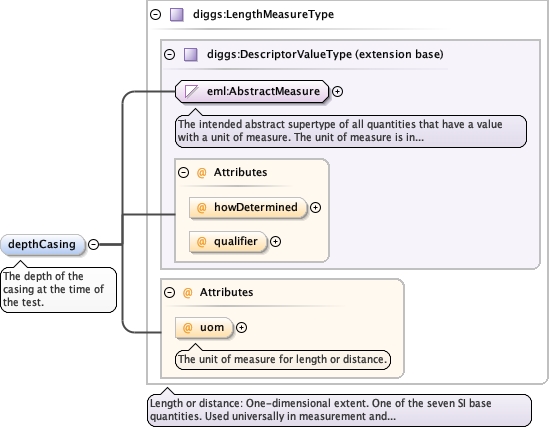Click the 'Length or distance: One-dimensional extent' note
This screenshot has height=430, width=550.
click(339, 410)
